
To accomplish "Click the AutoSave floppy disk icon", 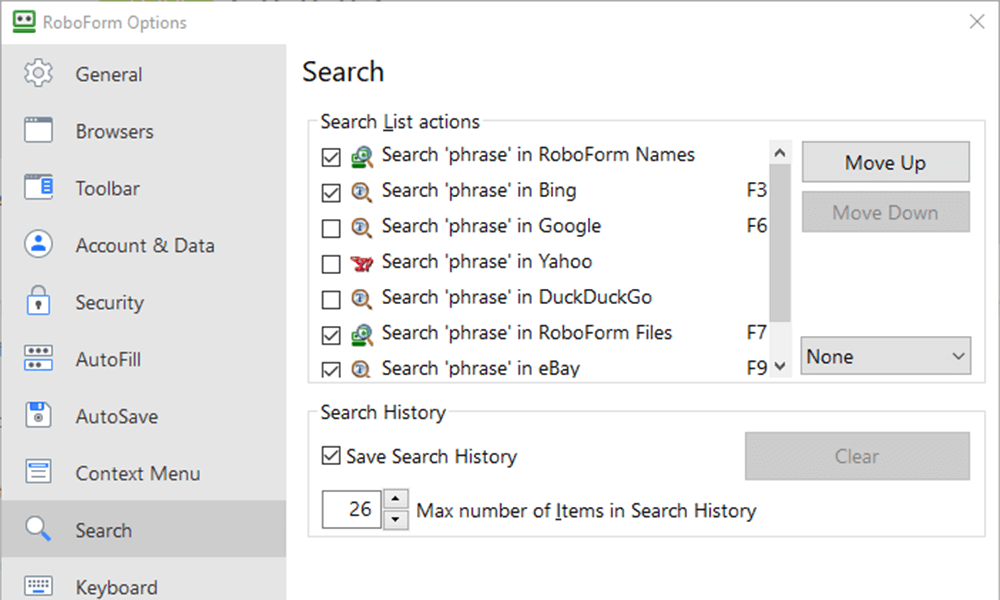I will (x=38, y=414).
